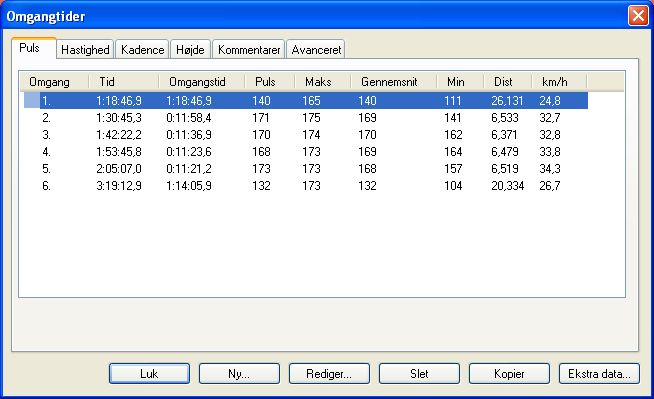
Task: Click speed value 32,7
Action: tap(550, 118)
